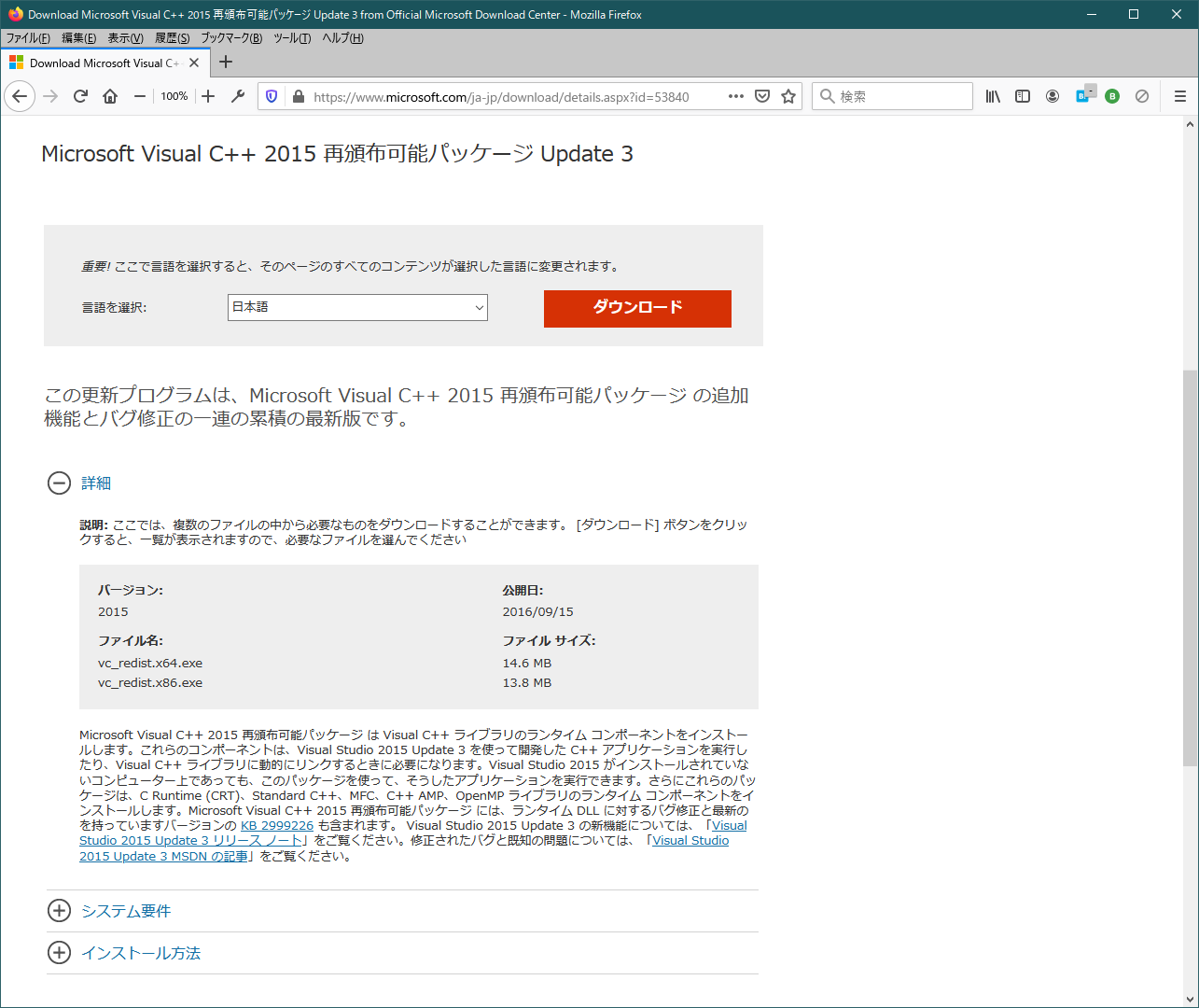Viewport: 1199px width, 1008px height.
Task: Open a new tab with plus
Action: coord(226,63)
